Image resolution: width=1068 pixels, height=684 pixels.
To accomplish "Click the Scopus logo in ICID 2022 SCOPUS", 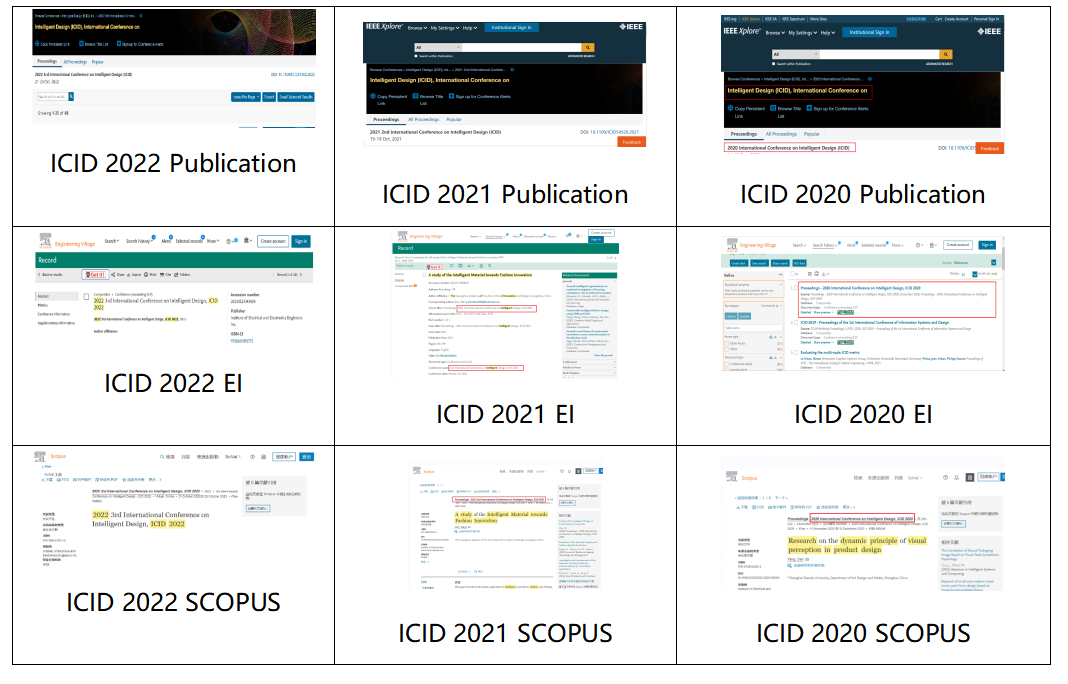I will coord(50,456).
